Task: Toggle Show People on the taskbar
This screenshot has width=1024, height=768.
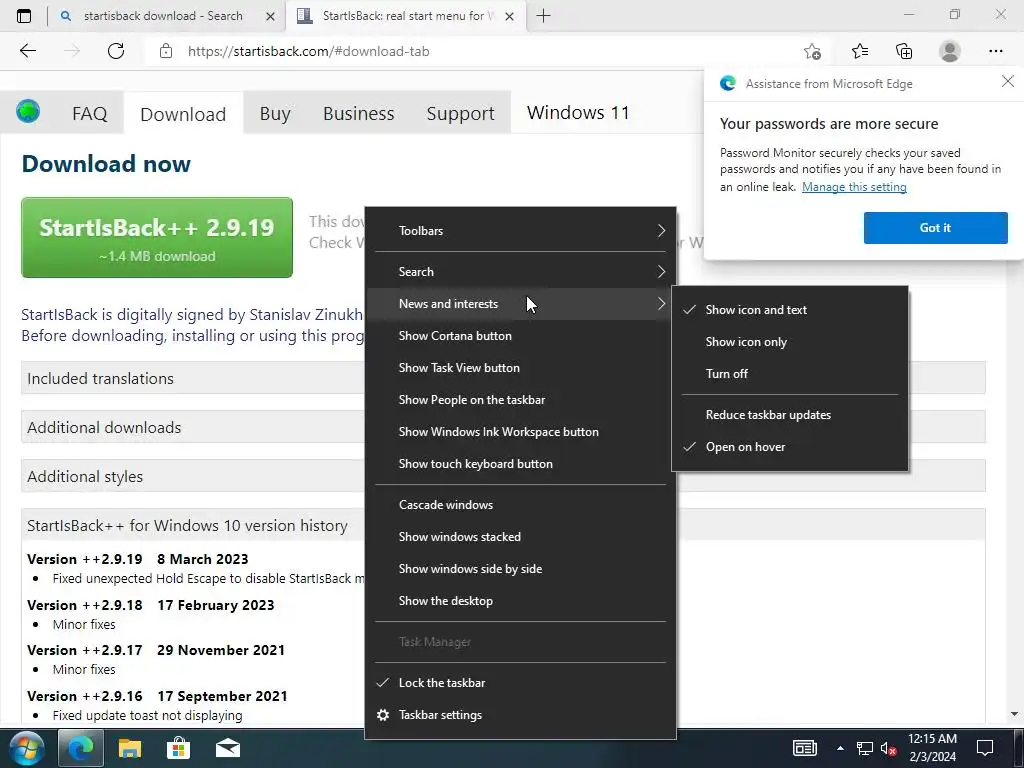Action: [x=520, y=400]
